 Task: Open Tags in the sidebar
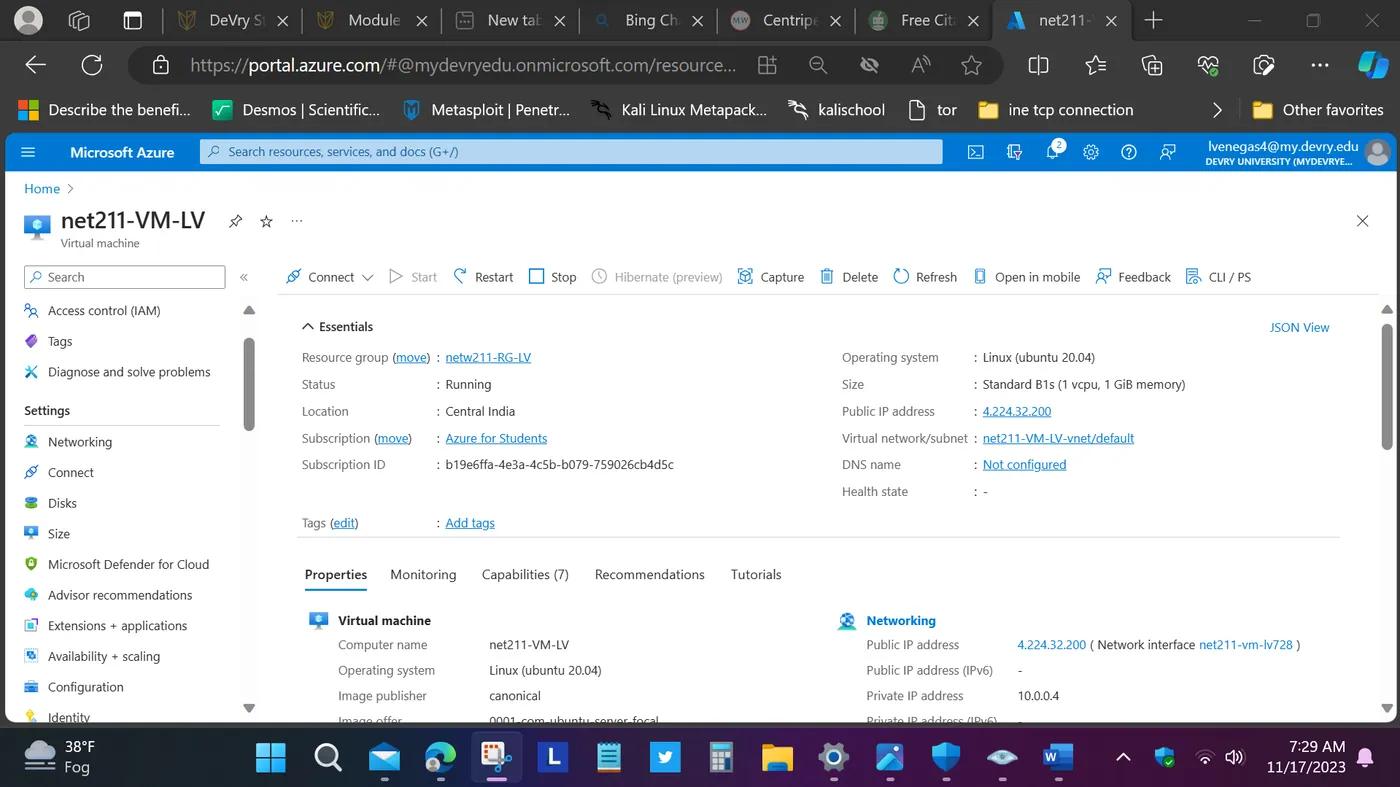60,341
